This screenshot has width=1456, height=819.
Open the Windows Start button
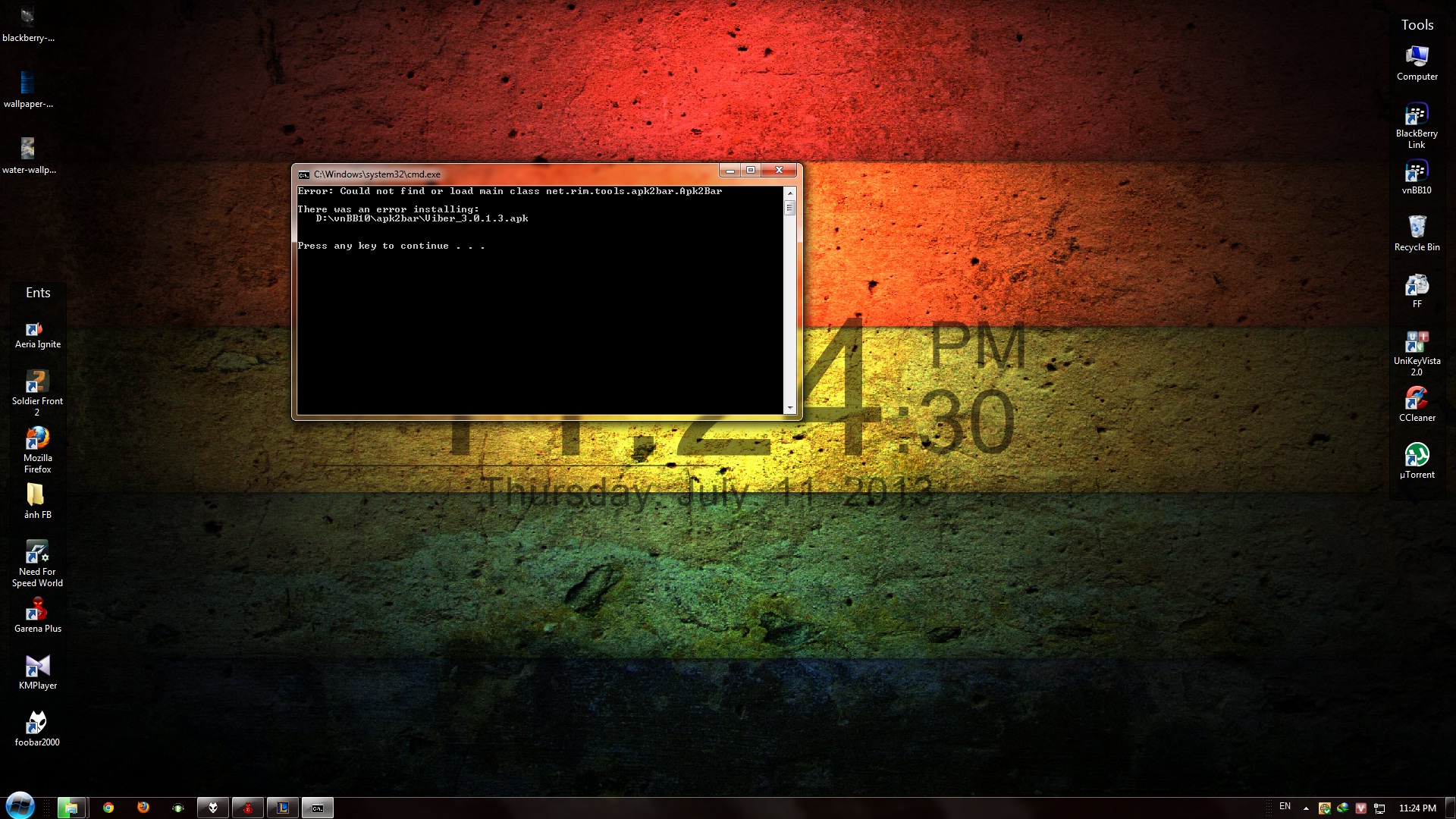tap(20, 805)
